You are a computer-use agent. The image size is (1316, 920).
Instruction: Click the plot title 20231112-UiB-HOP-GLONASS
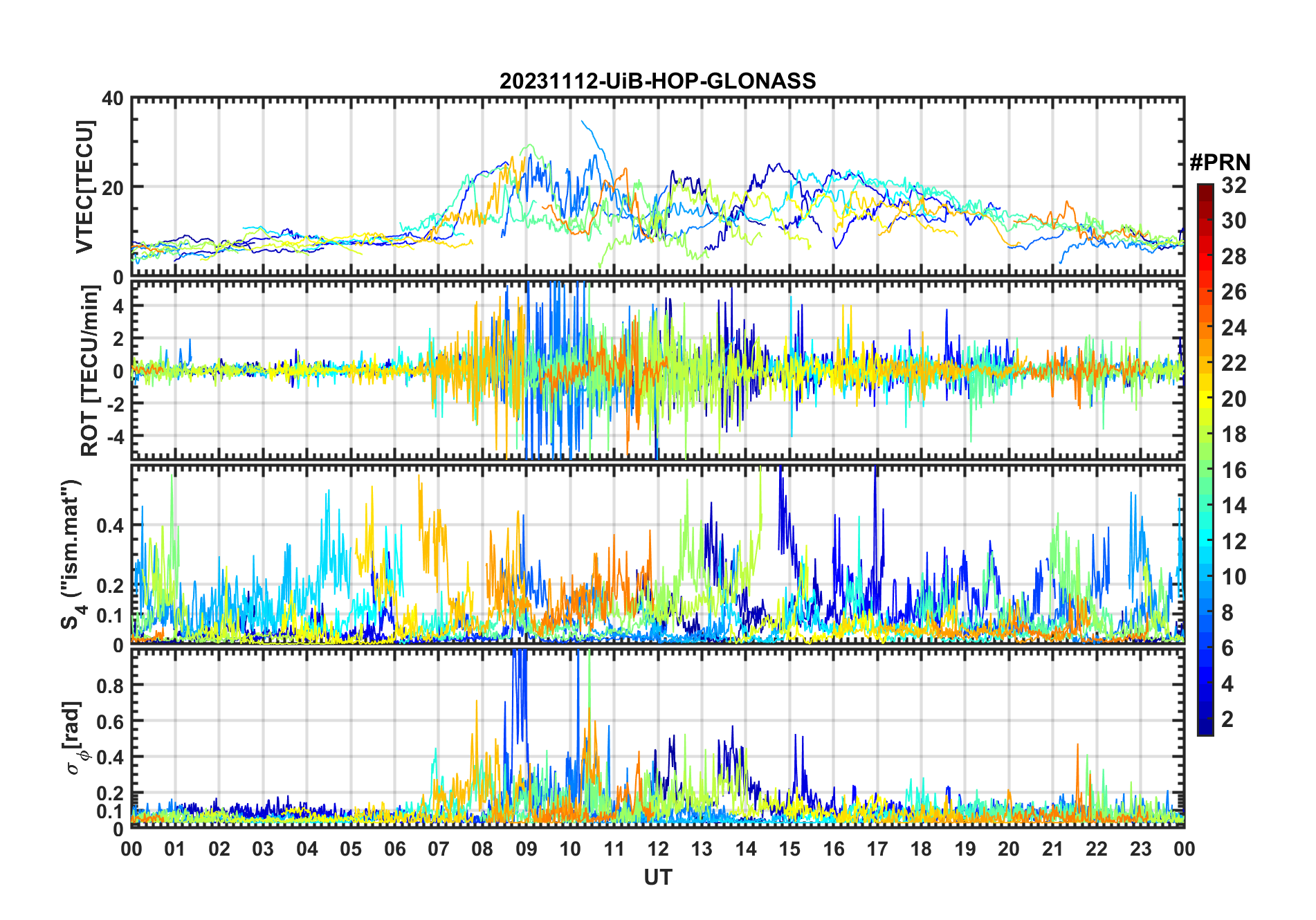pyautogui.click(x=657, y=81)
